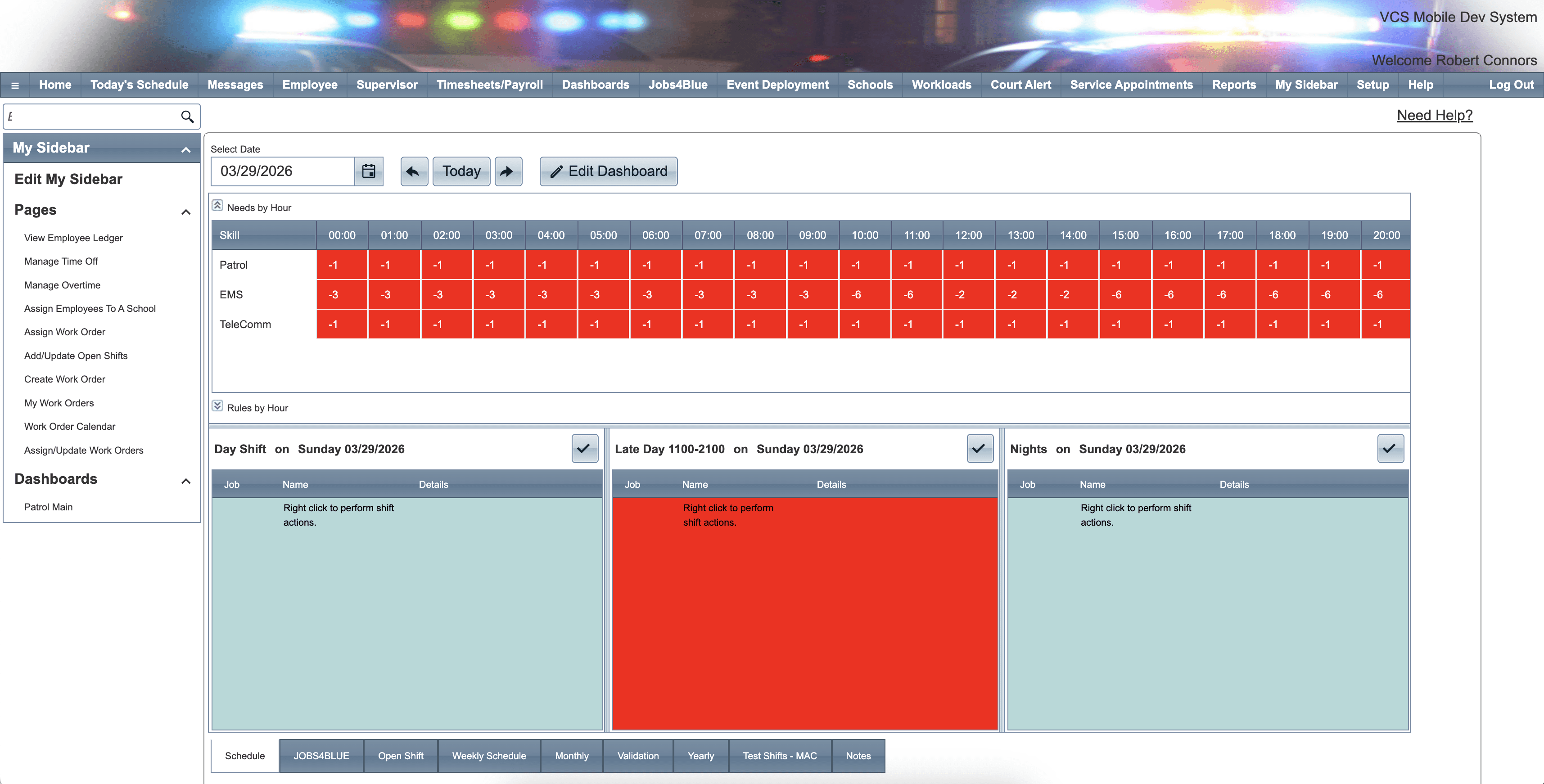Switch to the Weekly Schedule tab

[x=488, y=756]
